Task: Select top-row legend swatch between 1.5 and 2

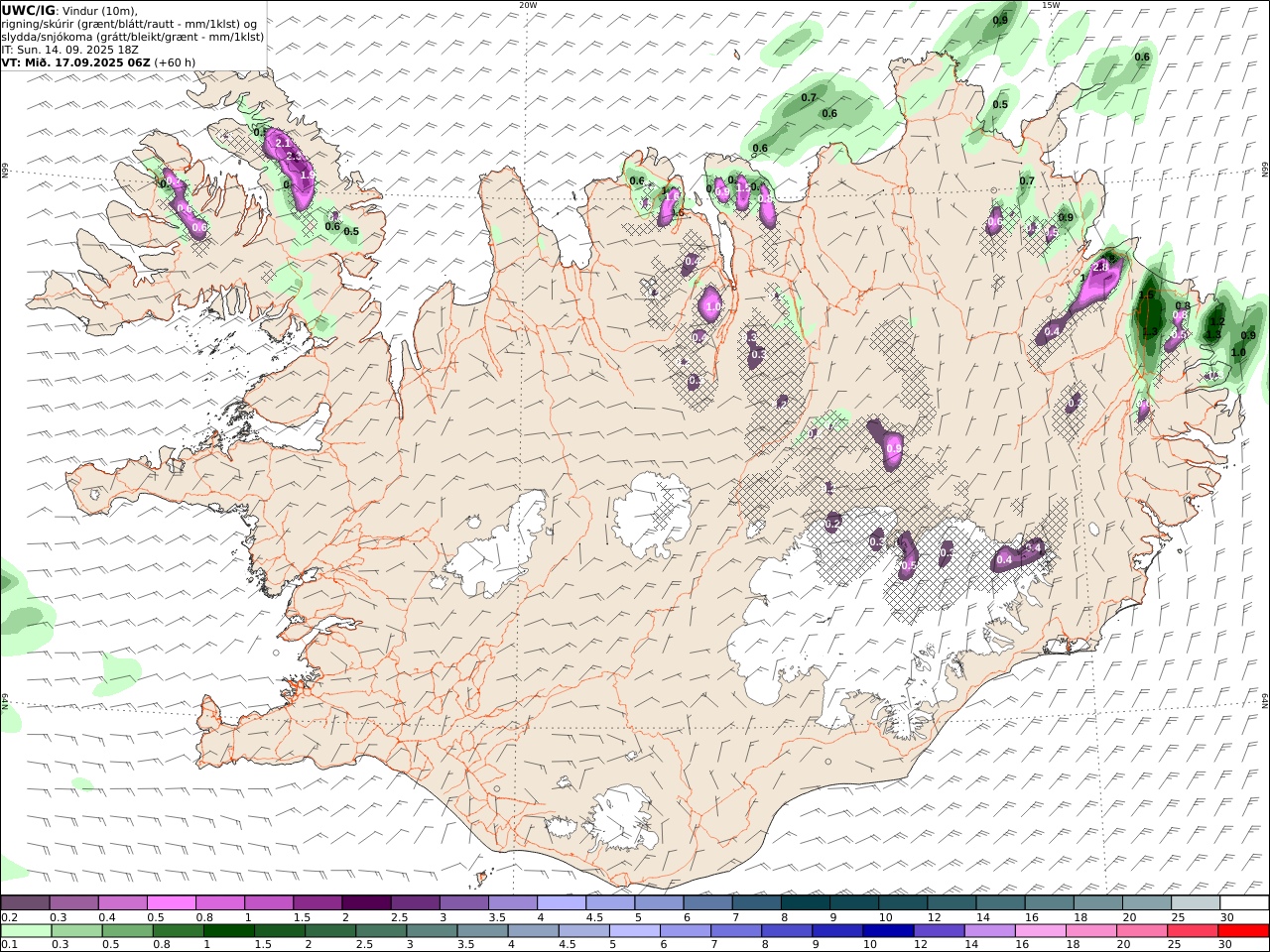Action: (x=317, y=902)
